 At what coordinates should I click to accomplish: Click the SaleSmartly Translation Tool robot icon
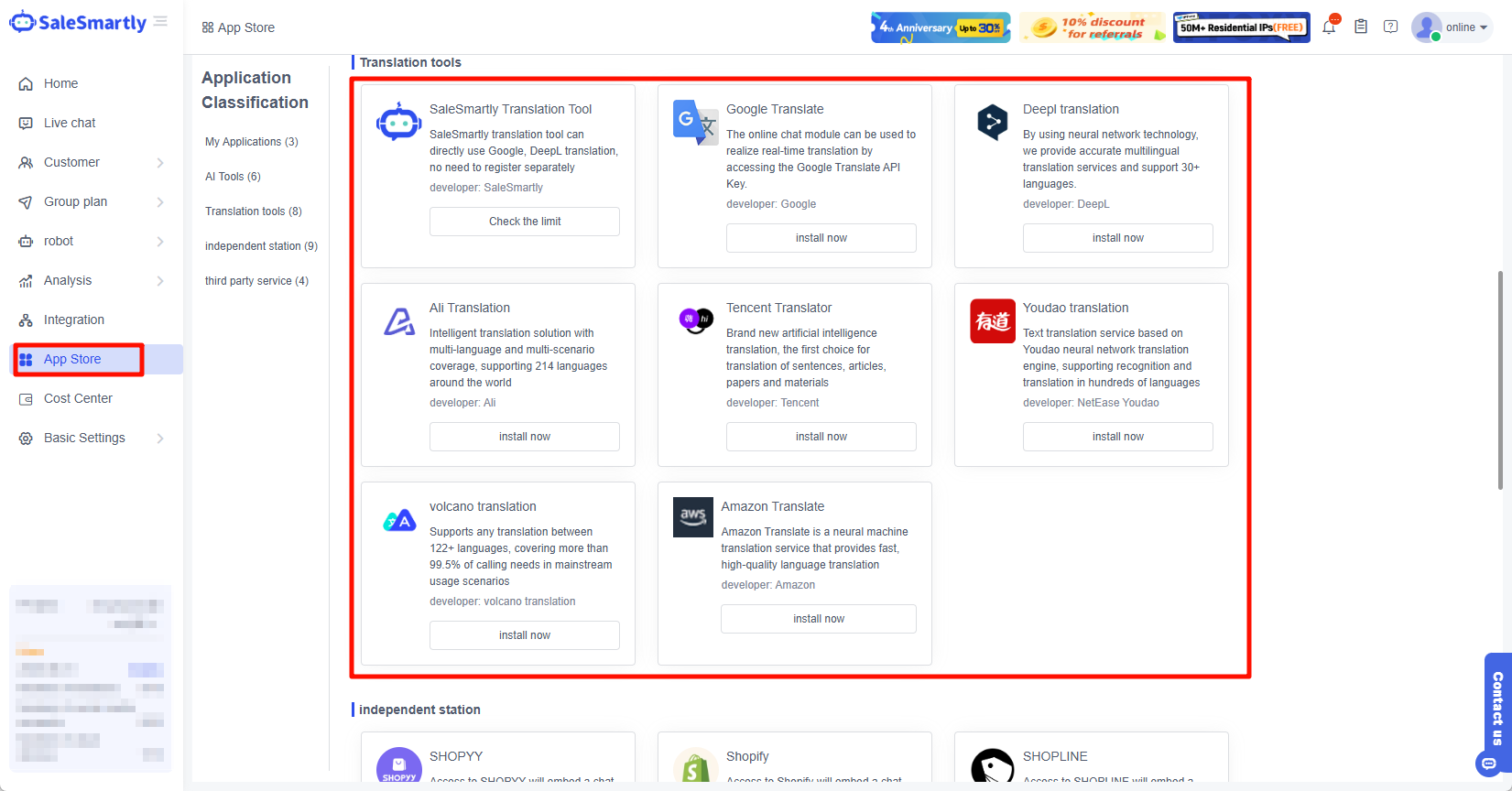398,122
